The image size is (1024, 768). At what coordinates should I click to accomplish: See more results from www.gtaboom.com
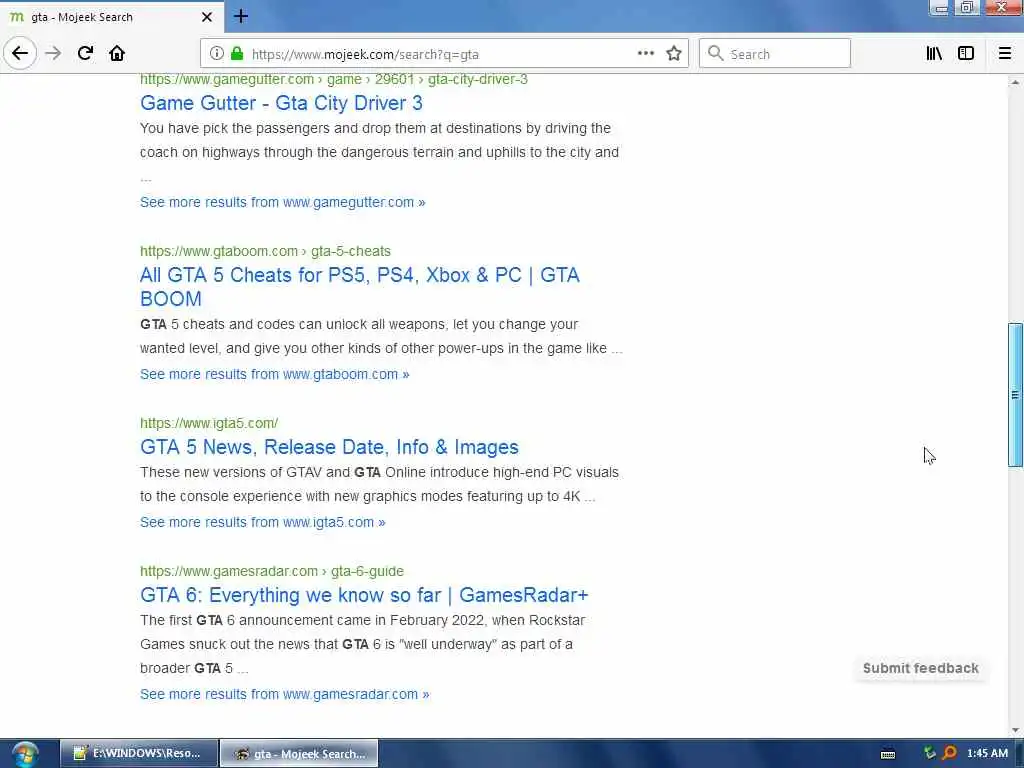[274, 374]
